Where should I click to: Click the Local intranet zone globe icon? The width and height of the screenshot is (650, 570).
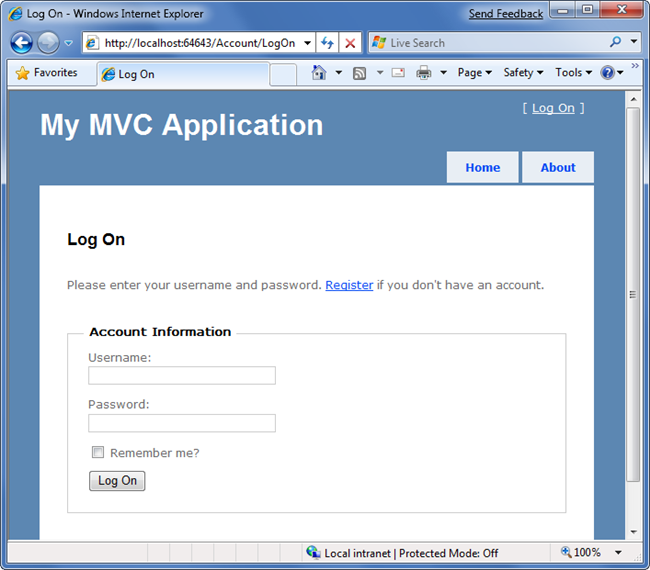[313, 552]
